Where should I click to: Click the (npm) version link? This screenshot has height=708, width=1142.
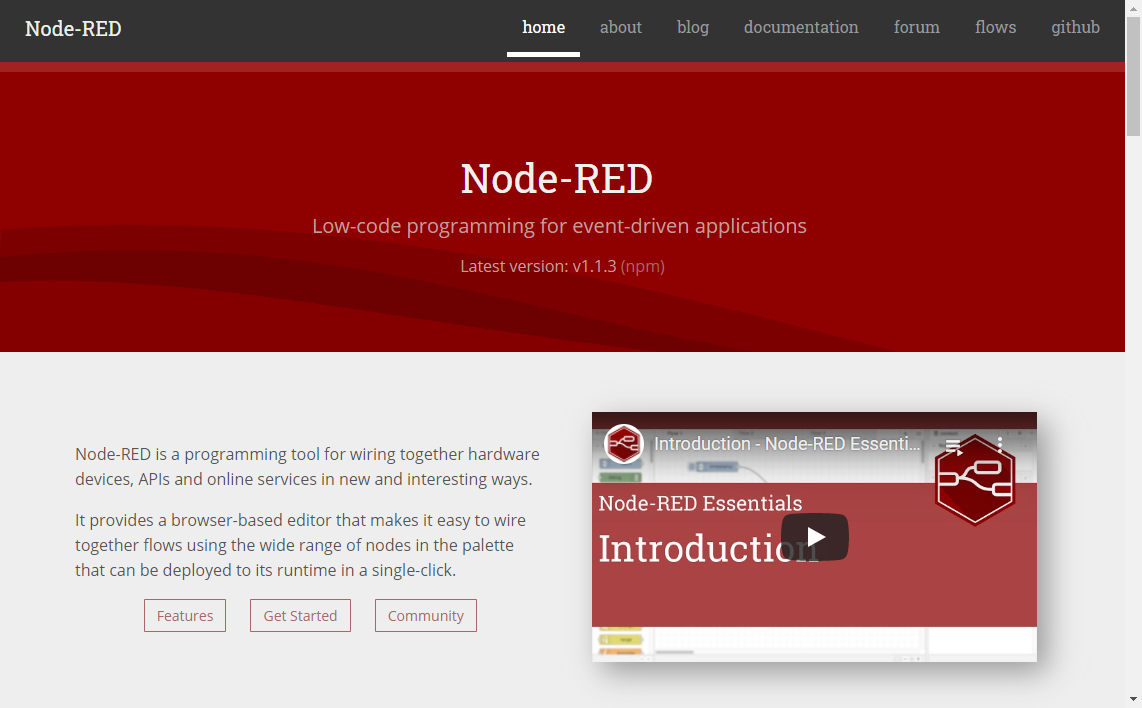click(642, 267)
